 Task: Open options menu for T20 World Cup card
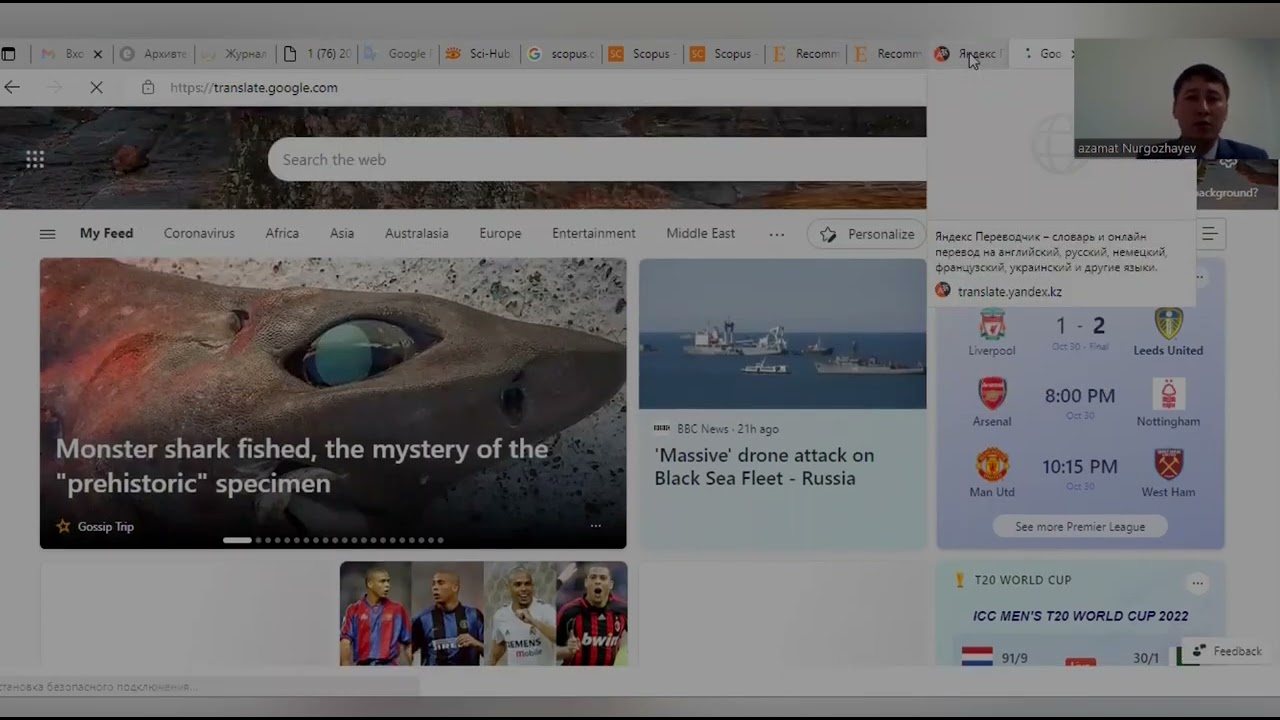(x=1197, y=582)
